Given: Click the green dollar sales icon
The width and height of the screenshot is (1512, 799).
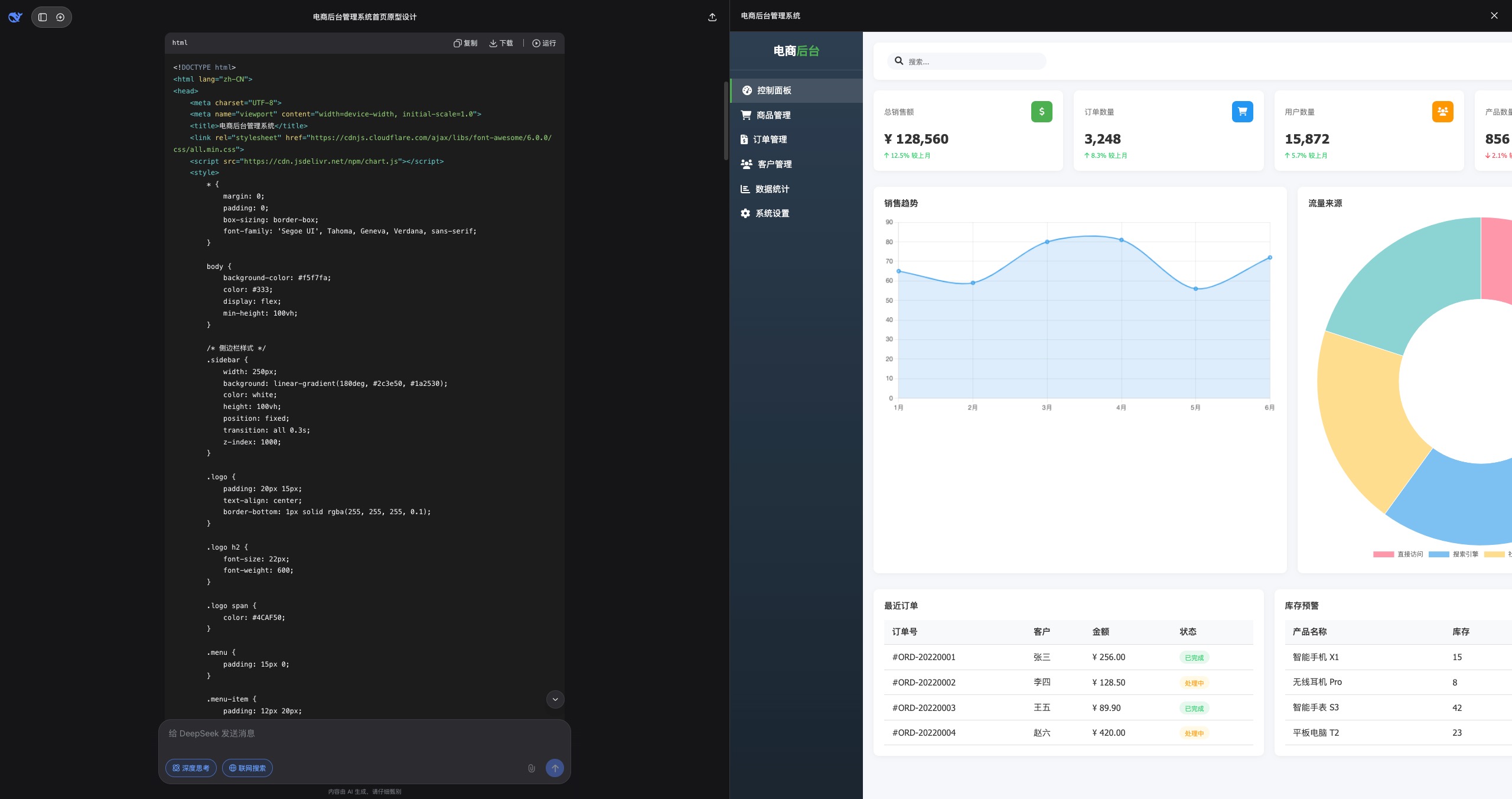Looking at the screenshot, I should click(x=1041, y=112).
